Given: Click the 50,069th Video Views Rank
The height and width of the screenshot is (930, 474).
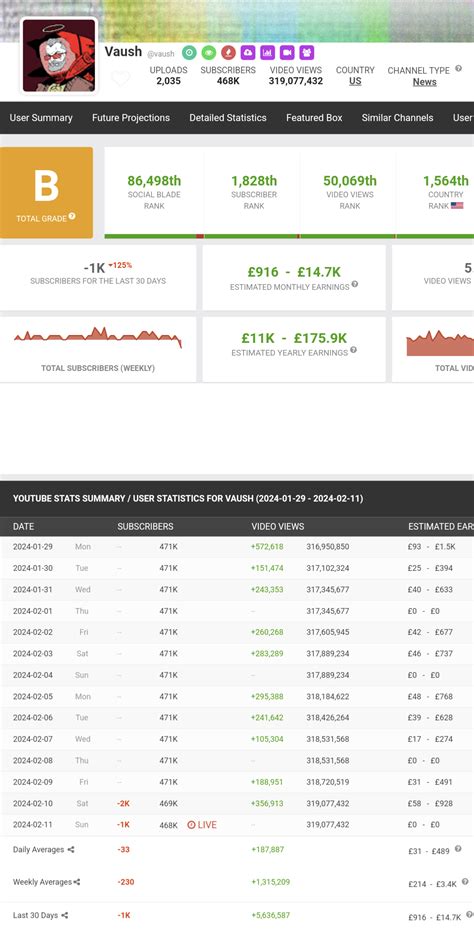Looking at the screenshot, I should click(350, 180).
